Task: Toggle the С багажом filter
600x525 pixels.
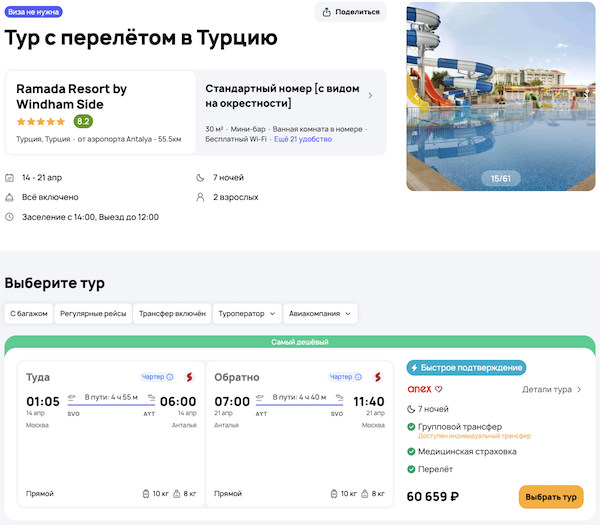Action: point(29,313)
